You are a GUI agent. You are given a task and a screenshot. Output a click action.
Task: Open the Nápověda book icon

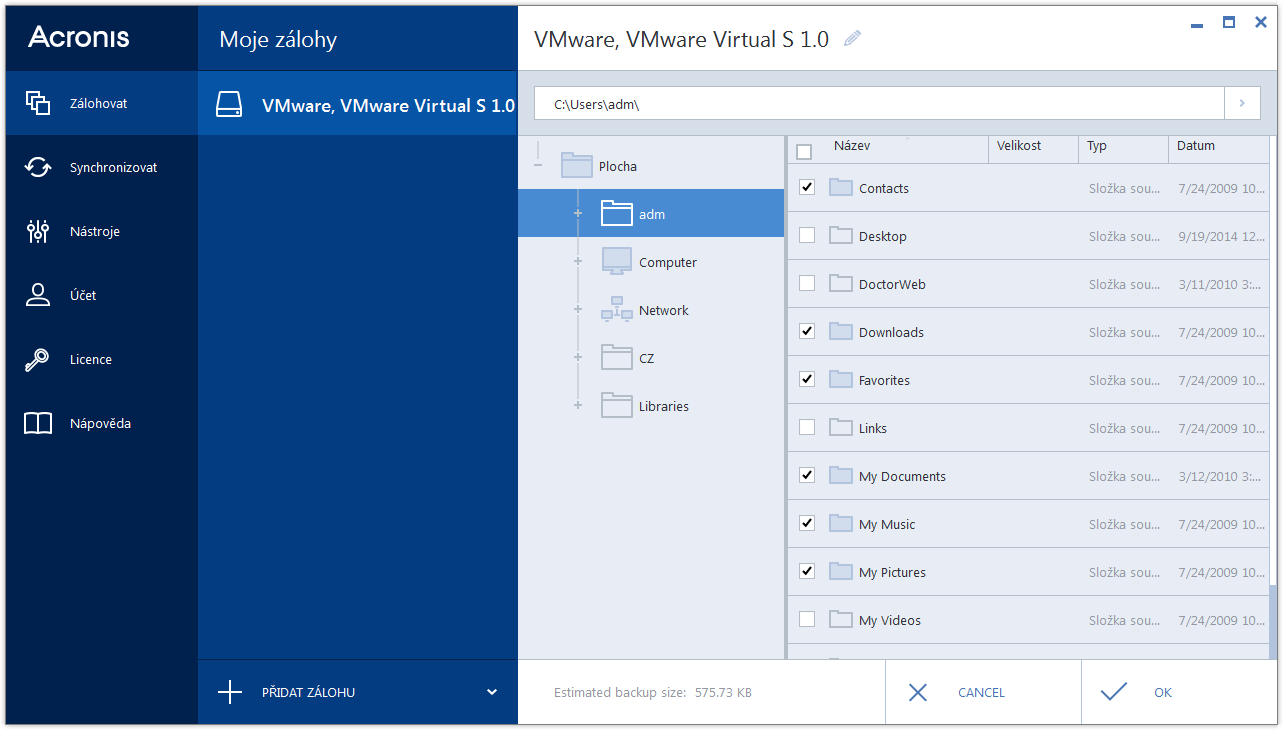click(38, 423)
